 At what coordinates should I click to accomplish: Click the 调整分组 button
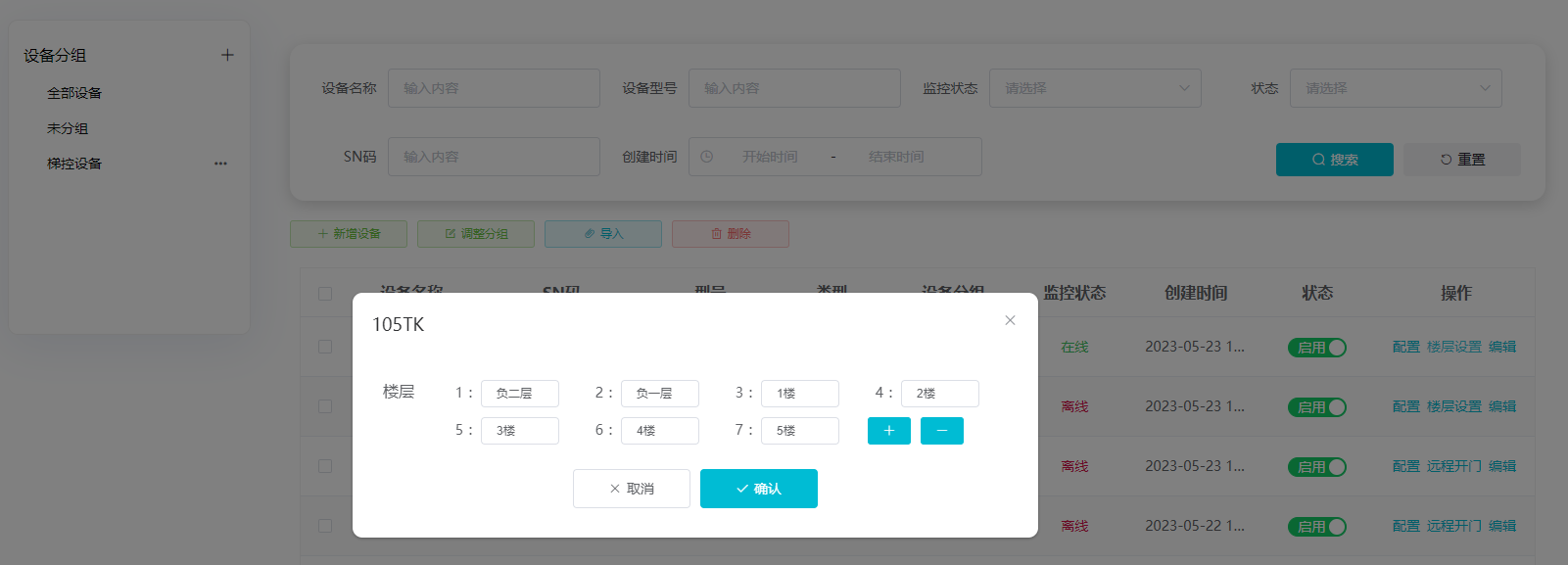(476, 234)
